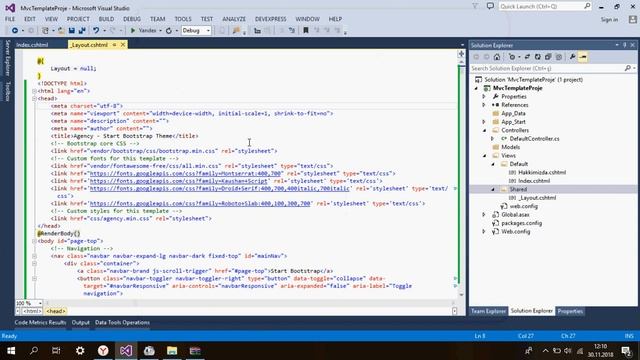Open the Output tab at bottom
The image size is (640, 360).
click(x=80, y=322)
